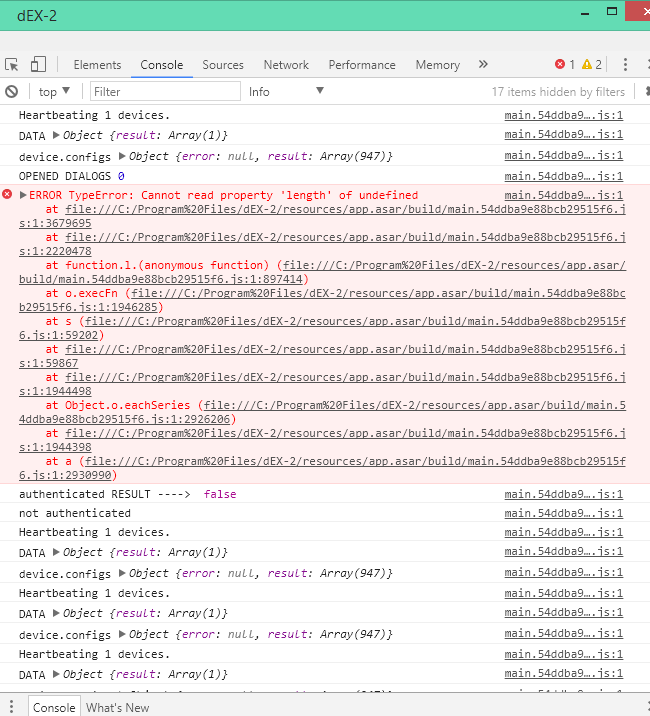Expand the ERROR TypeError stack trace triangle
Viewport: 650px width, 716px height.
point(24,195)
